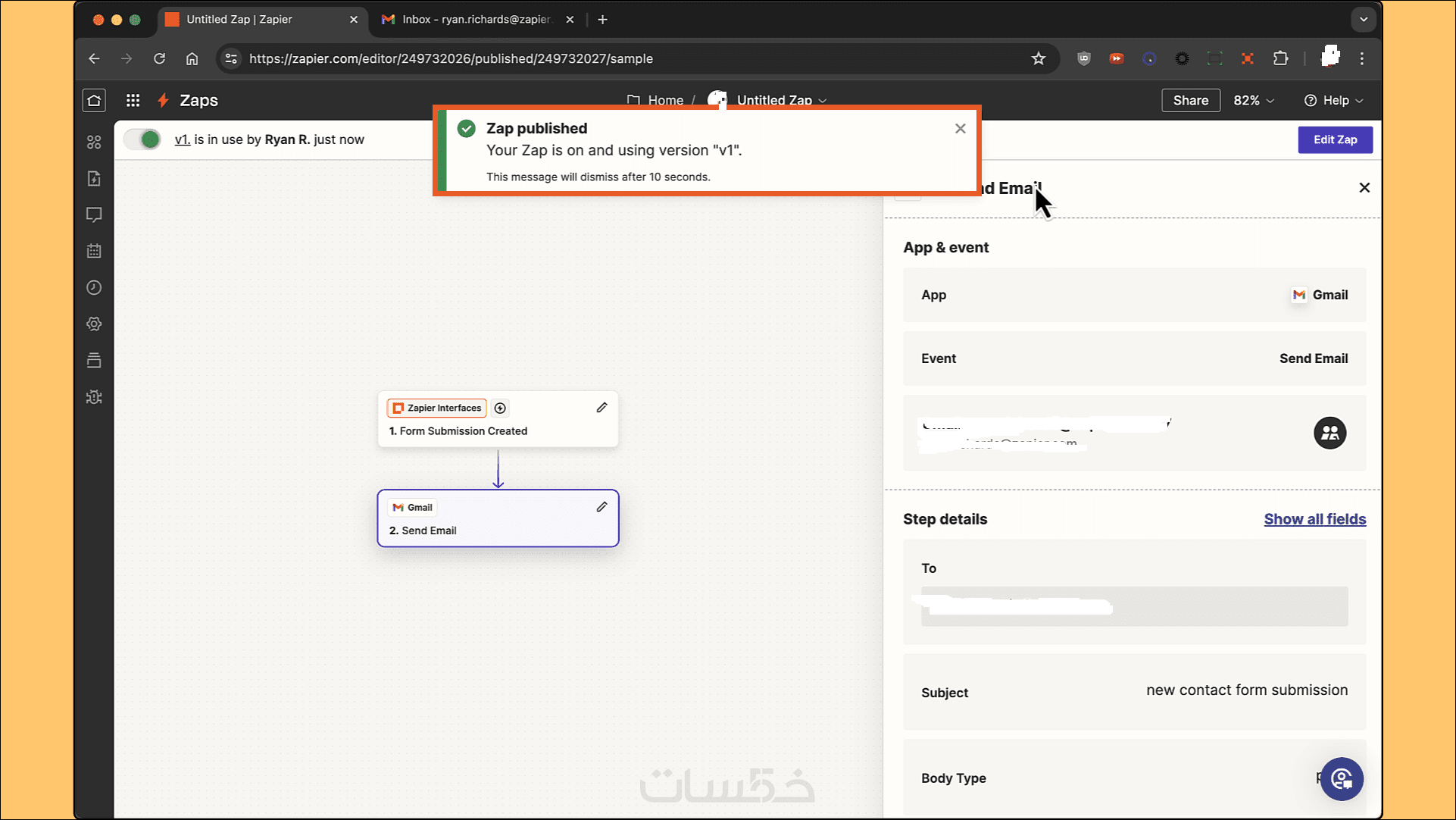Open Zap history clock icon in sidebar
The width and height of the screenshot is (1456, 820).
point(94,288)
